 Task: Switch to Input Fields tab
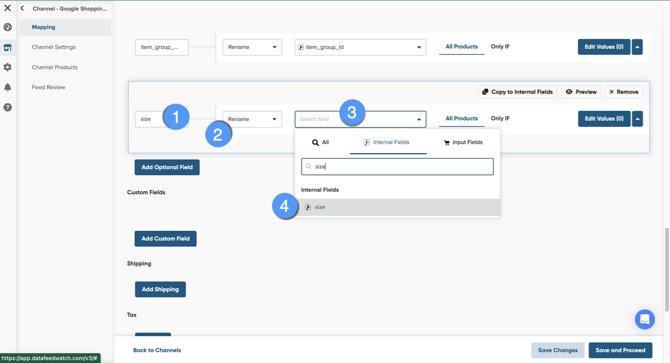click(x=463, y=142)
